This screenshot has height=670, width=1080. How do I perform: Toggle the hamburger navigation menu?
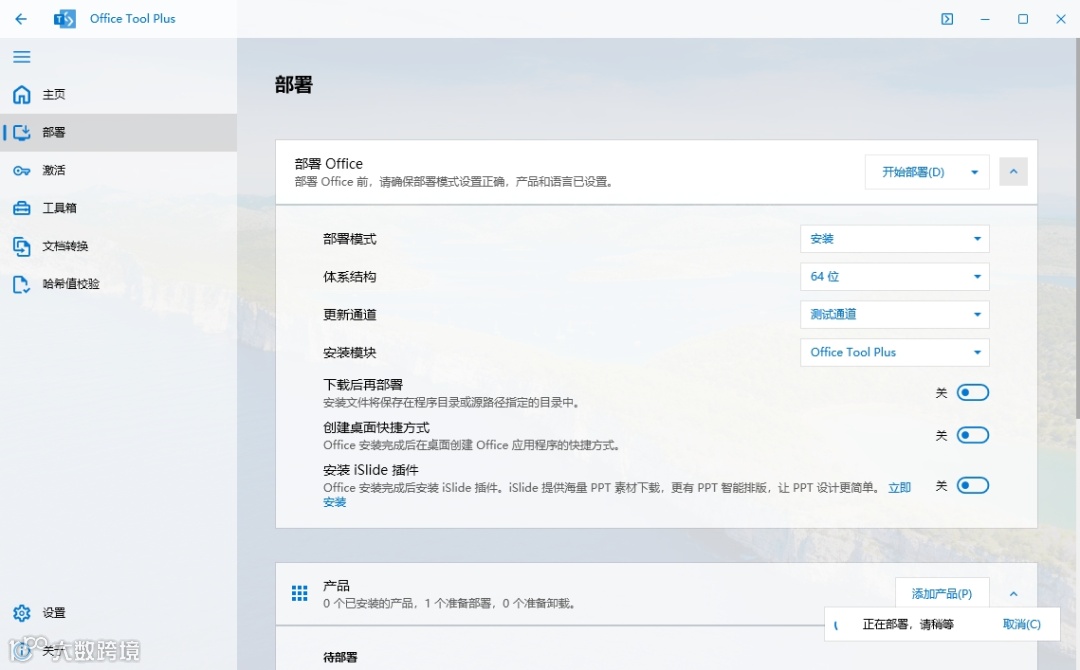coord(21,56)
